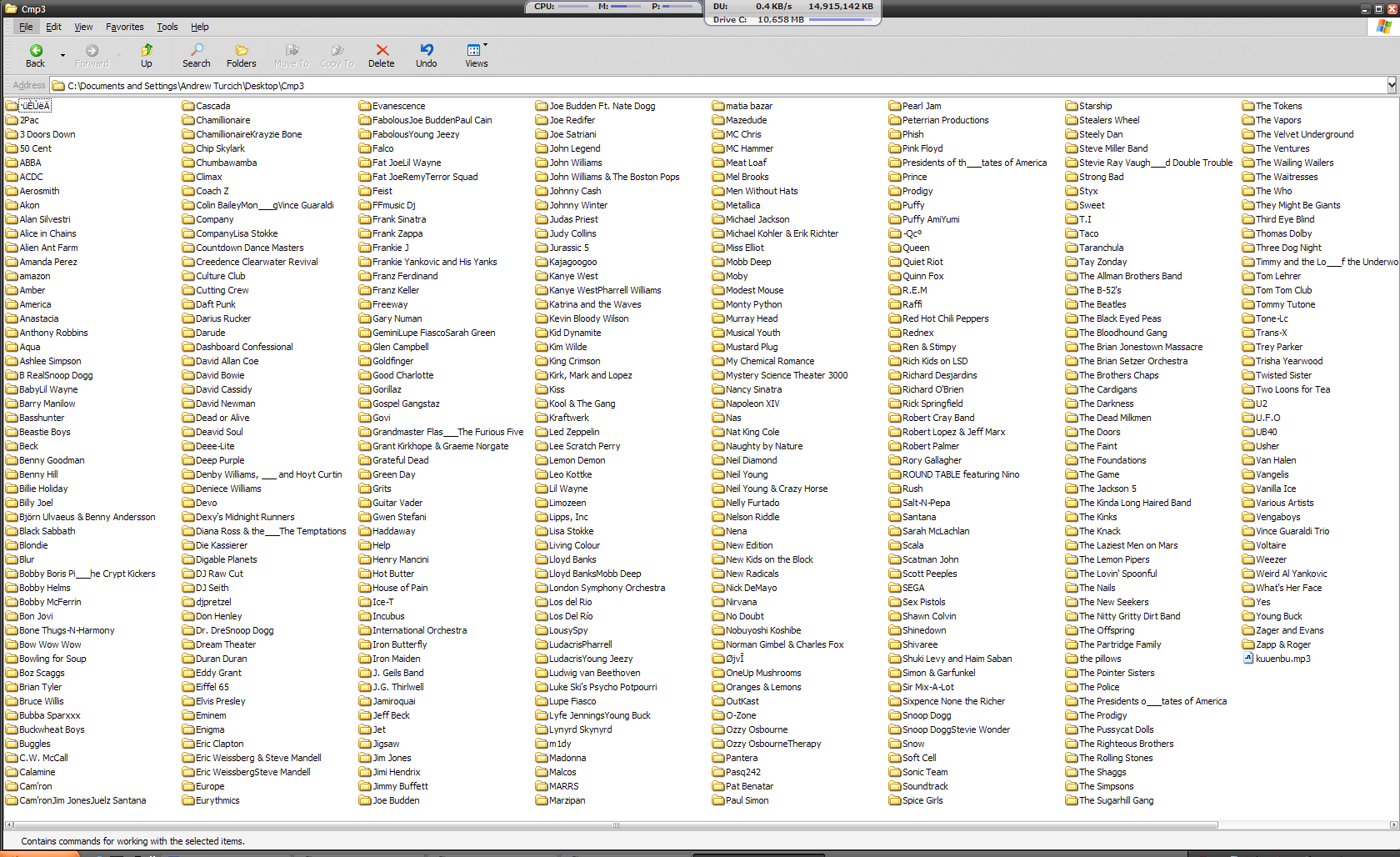Image resolution: width=1400 pixels, height=857 pixels.
Task: Select the 2Pac folder icon
Action: tap(12, 120)
